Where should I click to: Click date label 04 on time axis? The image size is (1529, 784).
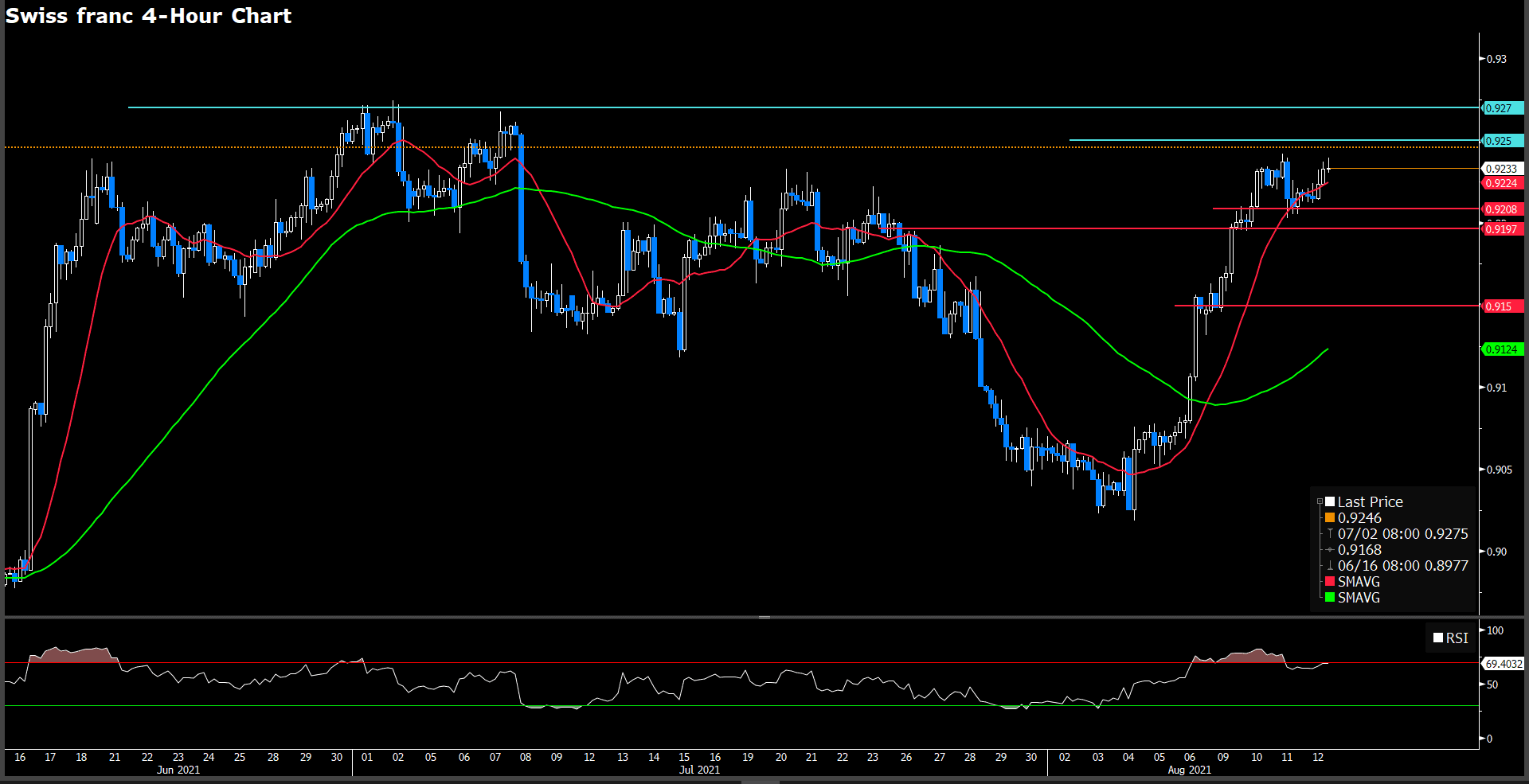(x=1128, y=757)
